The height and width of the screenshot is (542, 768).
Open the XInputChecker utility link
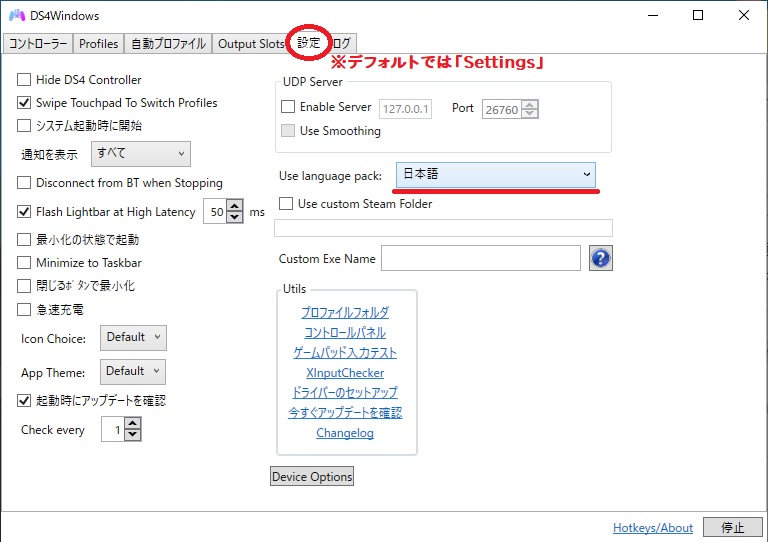(x=345, y=373)
